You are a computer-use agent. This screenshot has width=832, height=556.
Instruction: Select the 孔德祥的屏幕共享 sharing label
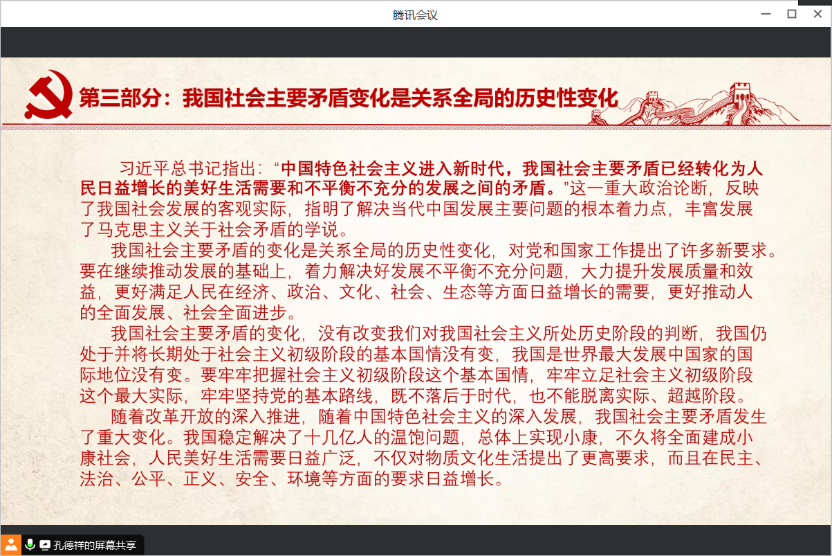point(96,545)
